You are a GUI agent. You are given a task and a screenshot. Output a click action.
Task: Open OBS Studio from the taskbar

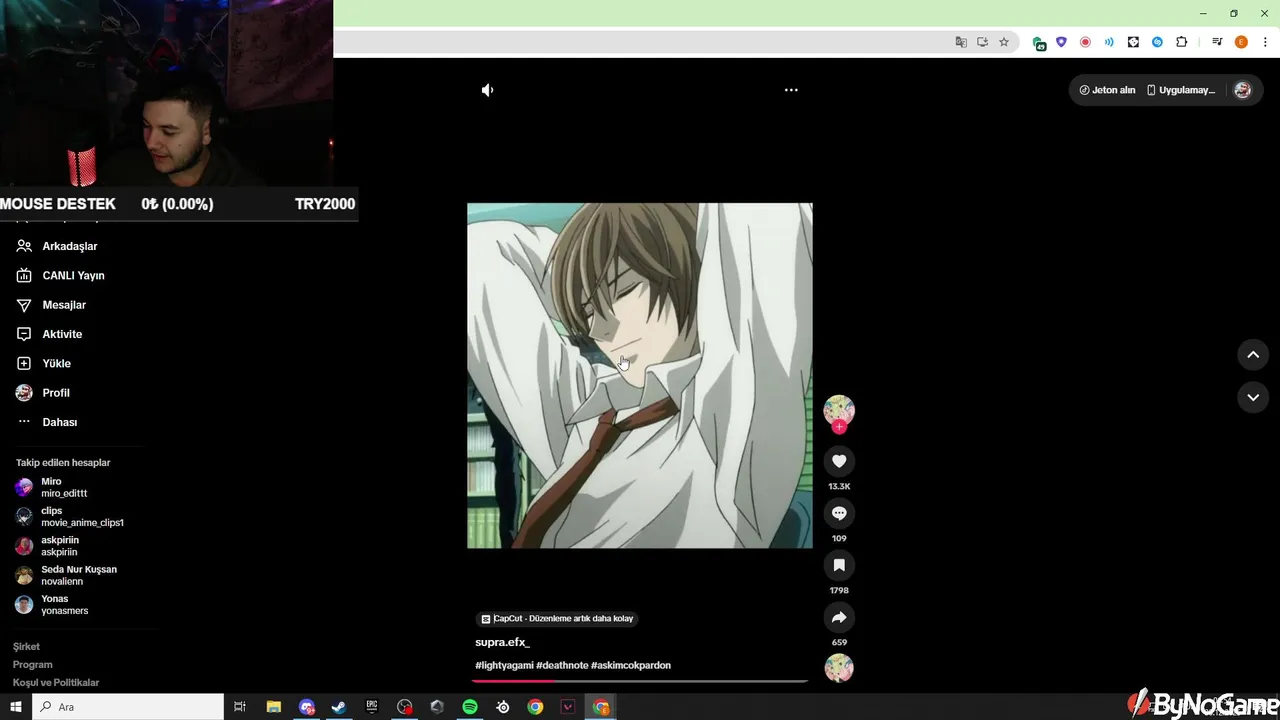click(x=404, y=707)
